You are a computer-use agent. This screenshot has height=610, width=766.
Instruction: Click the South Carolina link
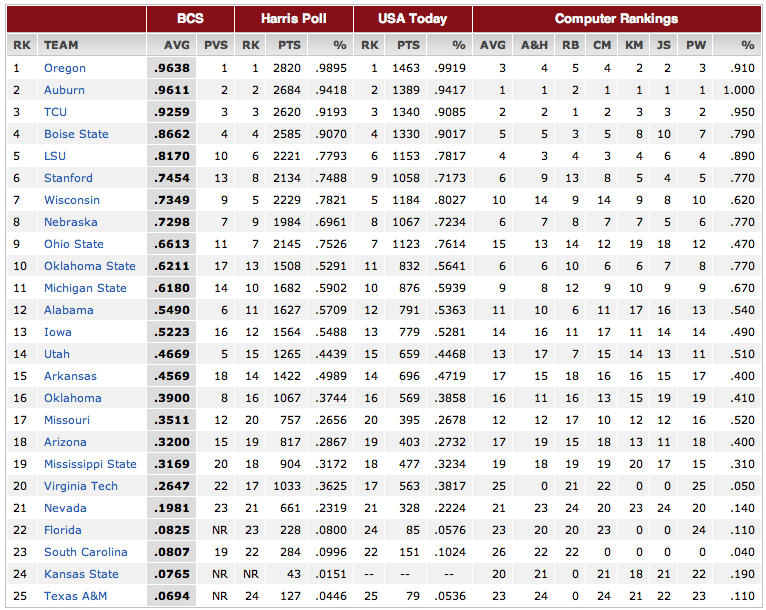(85, 551)
